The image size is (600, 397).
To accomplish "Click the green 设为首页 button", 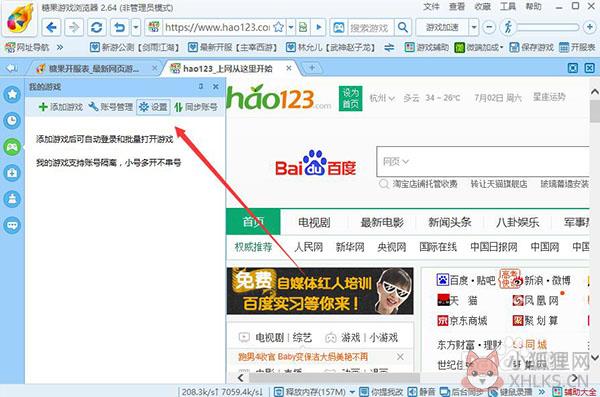I will click(x=351, y=99).
